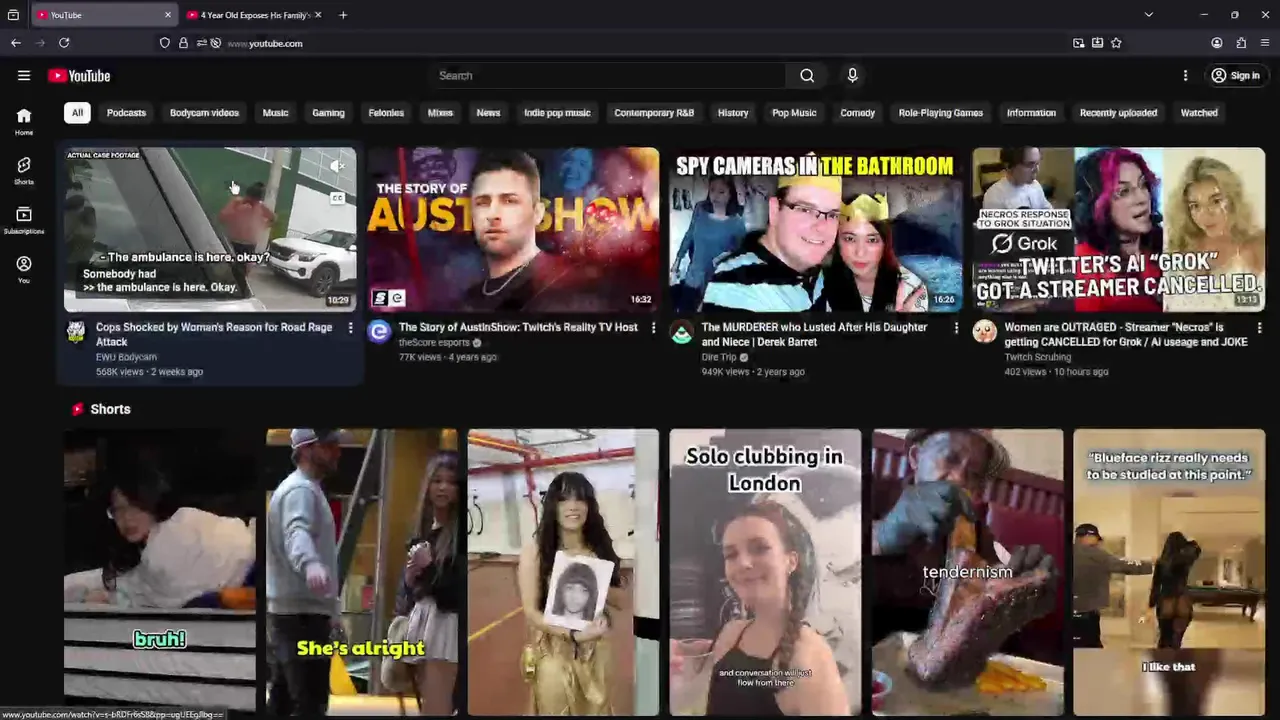This screenshot has height=720, width=1280.
Task: Click the site padlock security icon
Action: [x=183, y=43]
